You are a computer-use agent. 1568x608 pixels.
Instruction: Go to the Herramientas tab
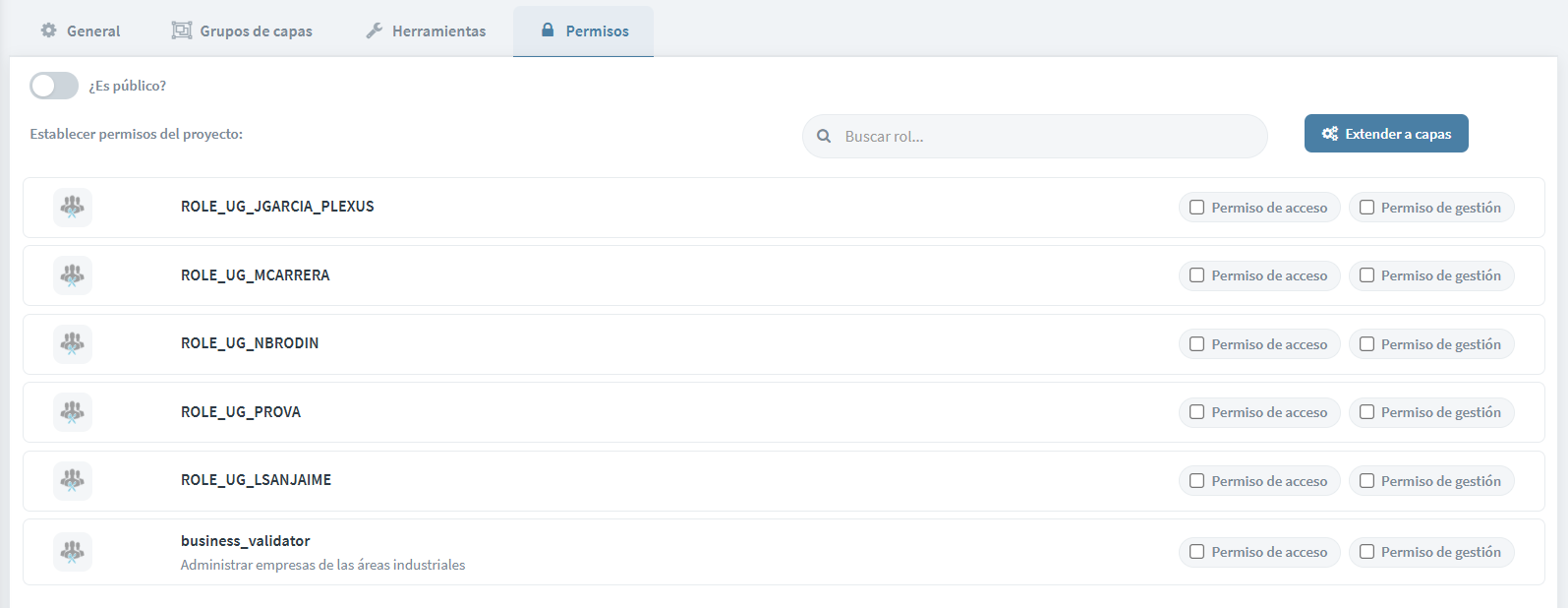click(x=426, y=31)
